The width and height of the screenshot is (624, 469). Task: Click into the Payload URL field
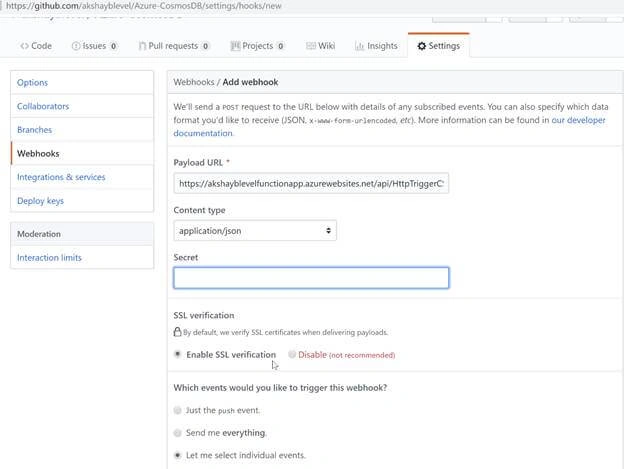(x=311, y=183)
